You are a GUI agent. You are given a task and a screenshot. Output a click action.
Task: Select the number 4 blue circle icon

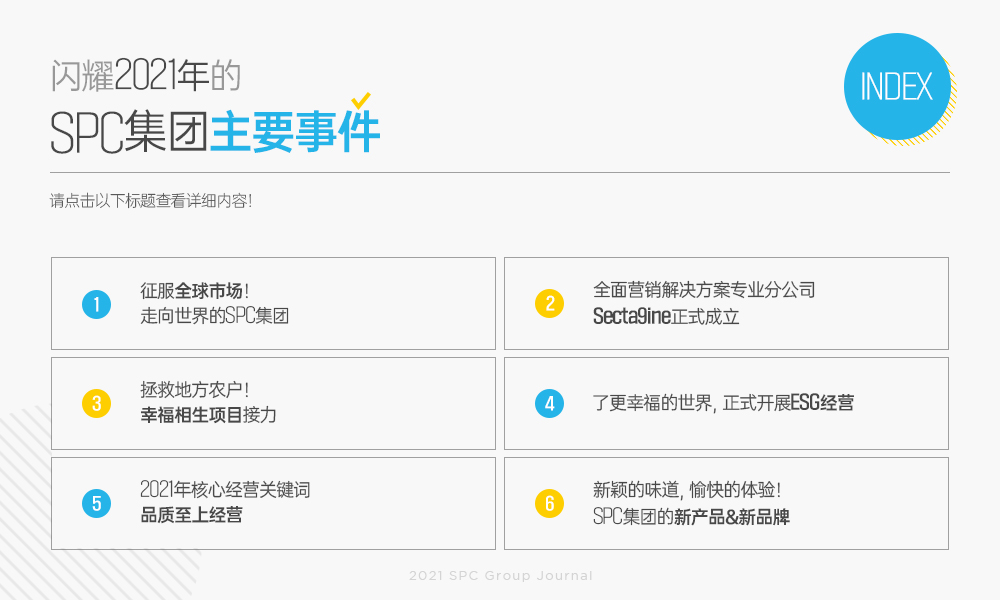point(549,403)
